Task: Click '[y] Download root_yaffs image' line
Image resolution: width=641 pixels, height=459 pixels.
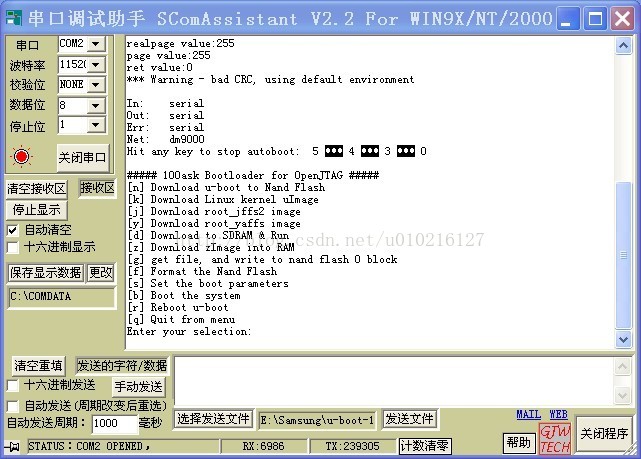Action: (214, 224)
